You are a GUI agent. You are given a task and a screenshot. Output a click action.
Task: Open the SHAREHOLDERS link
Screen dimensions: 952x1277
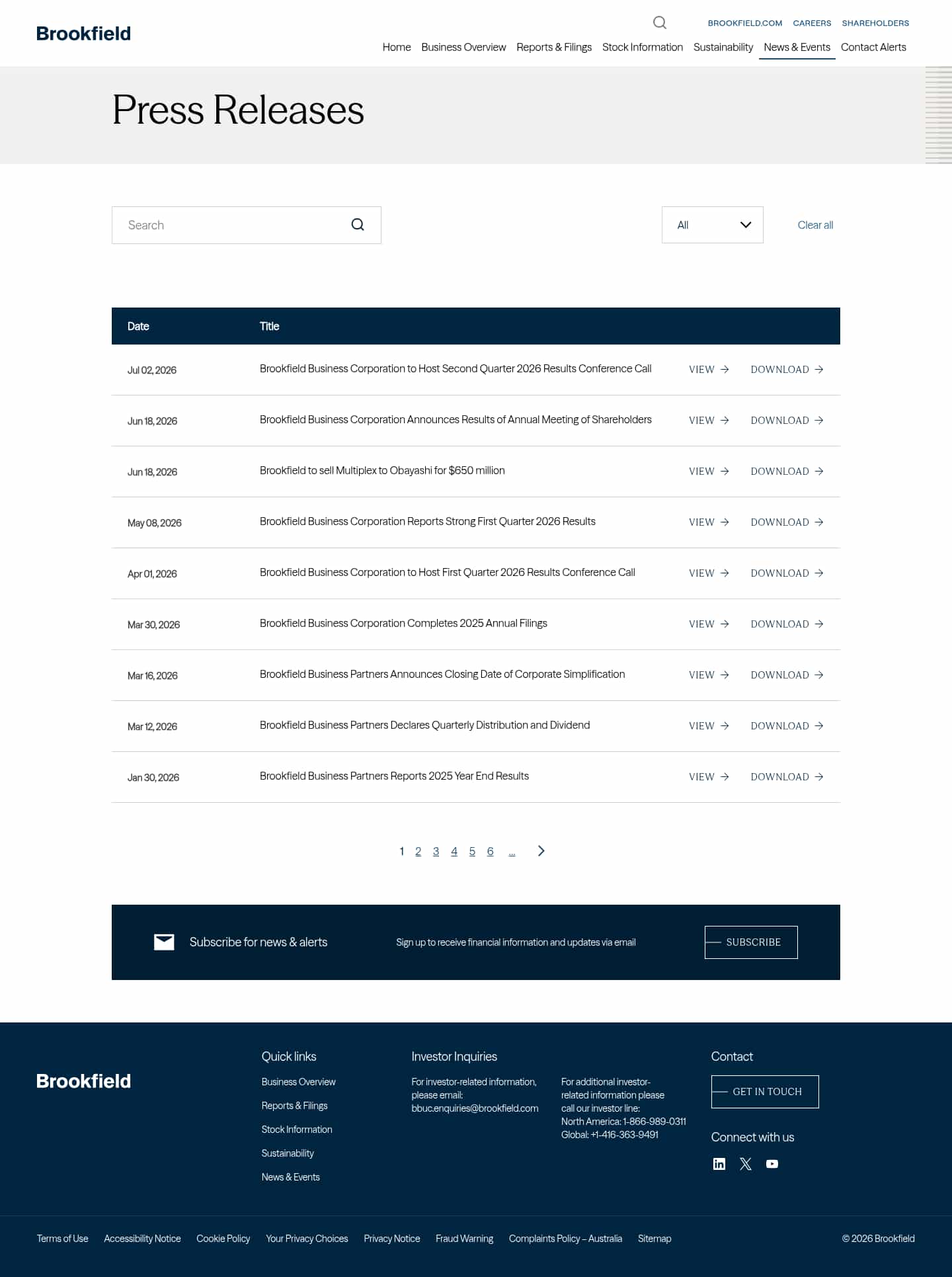coord(875,23)
